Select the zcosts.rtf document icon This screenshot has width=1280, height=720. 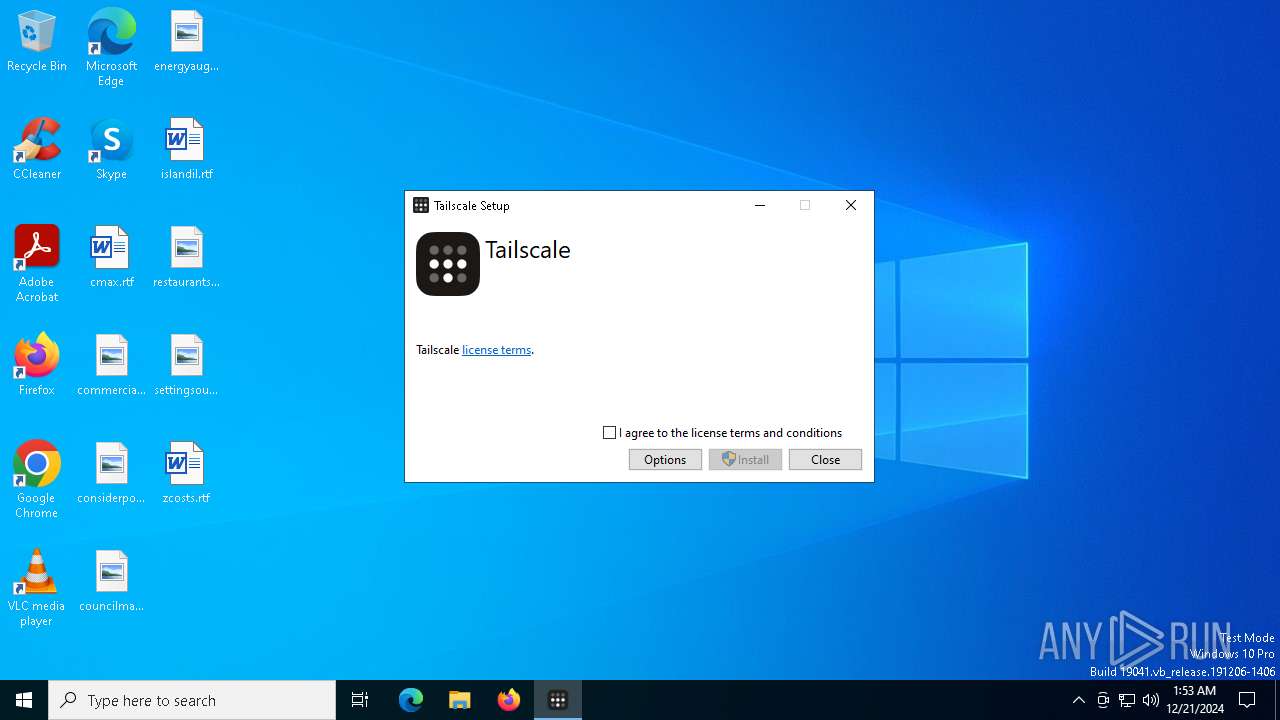tap(186, 474)
